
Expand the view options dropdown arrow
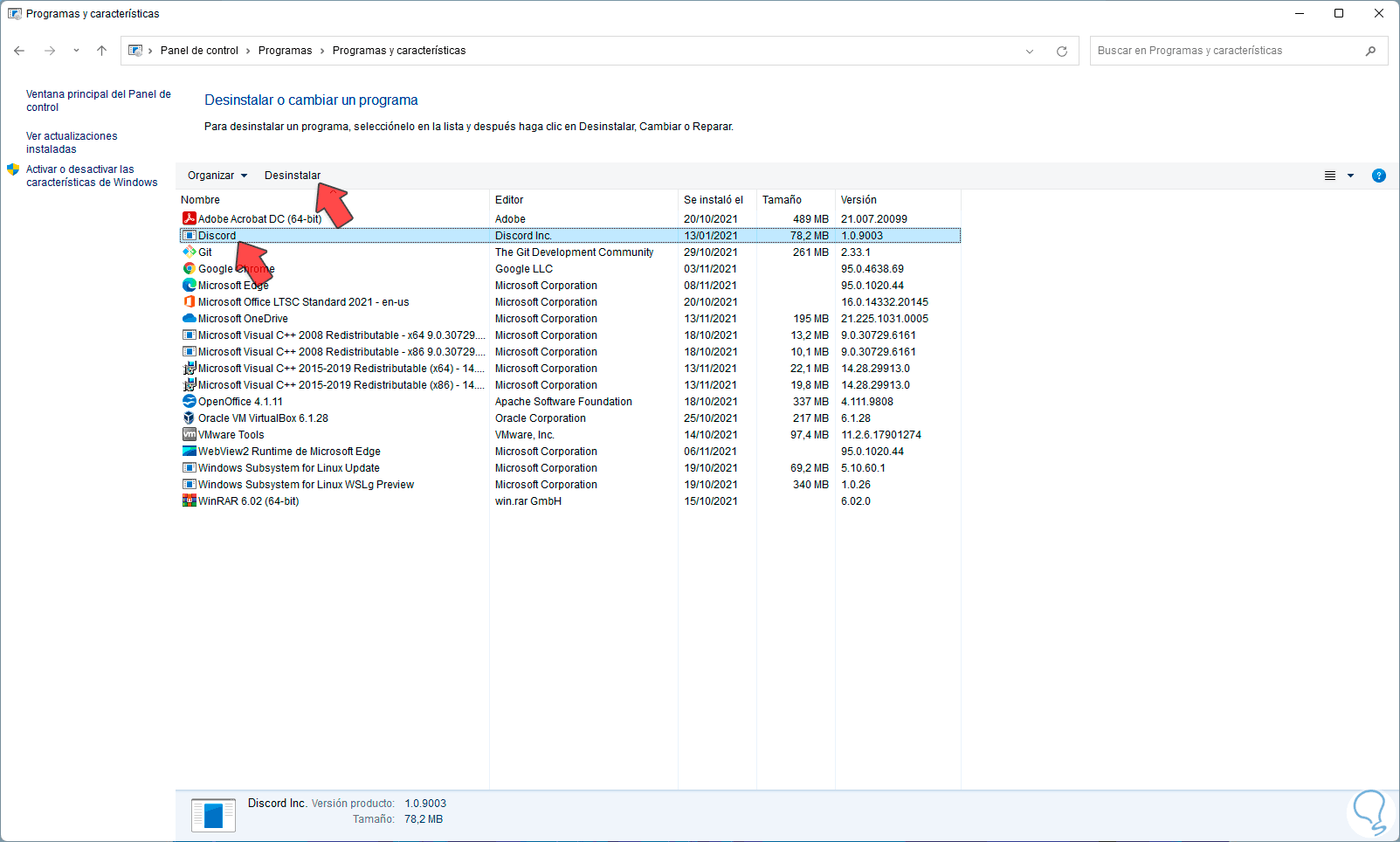click(x=1350, y=176)
